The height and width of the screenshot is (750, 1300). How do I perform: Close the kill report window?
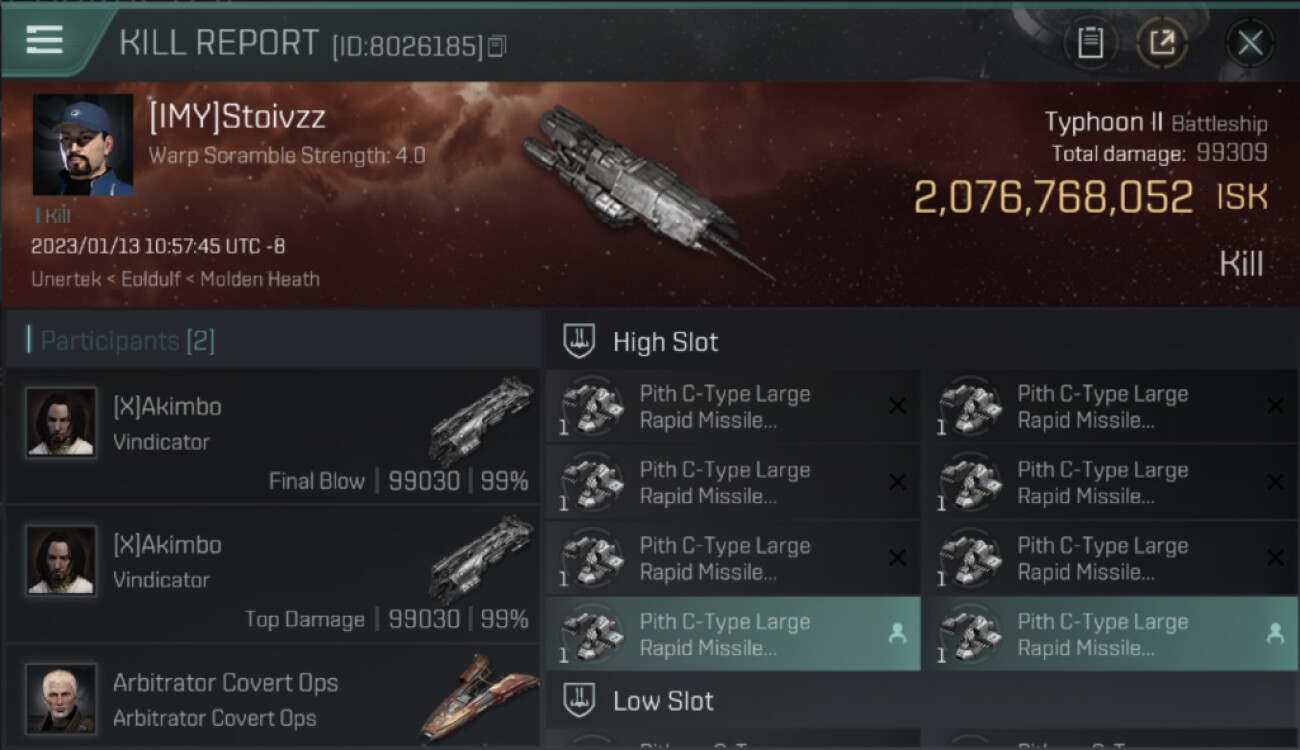[1249, 42]
